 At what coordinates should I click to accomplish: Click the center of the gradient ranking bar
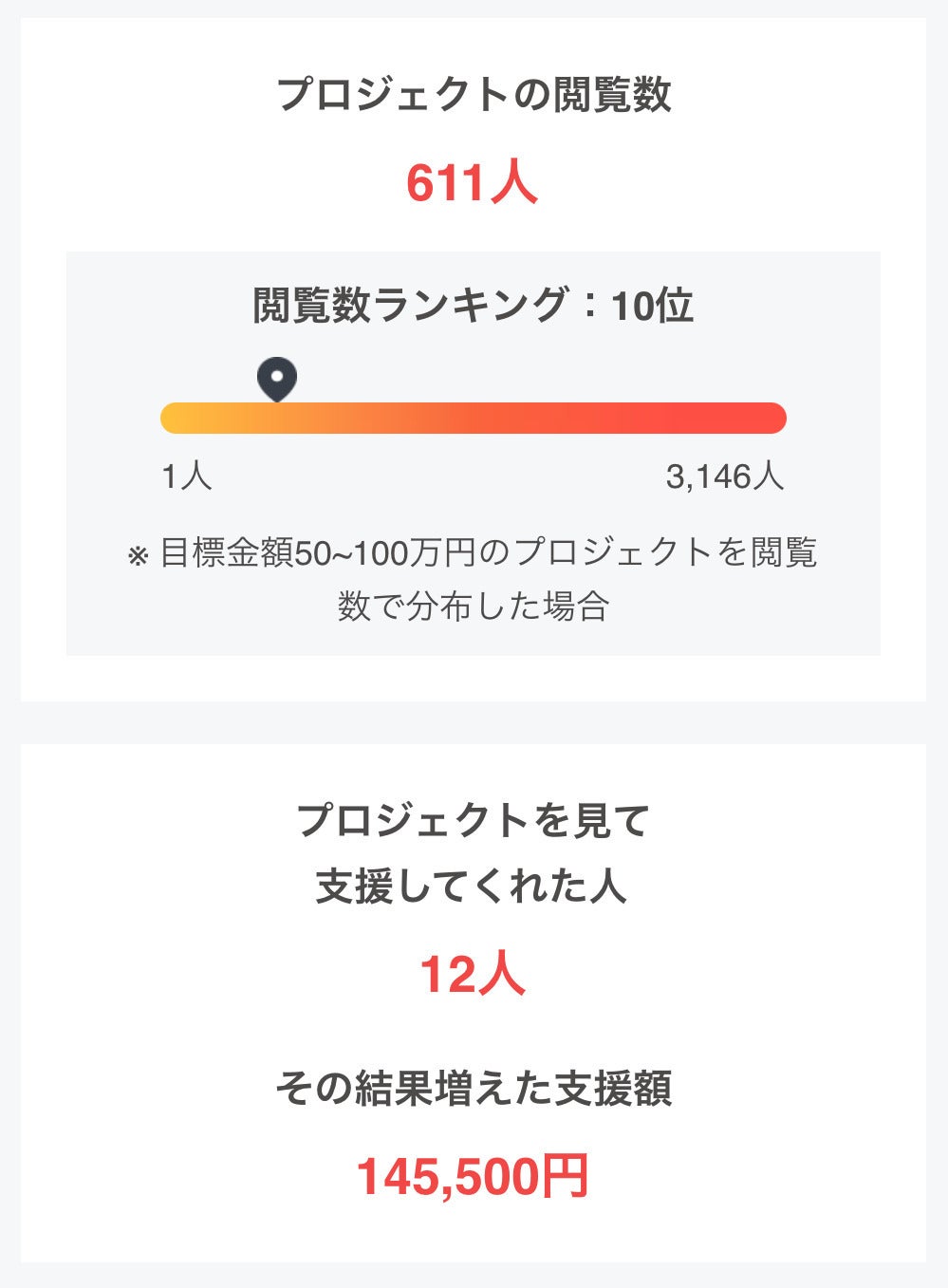pyautogui.click(x=474, y=418)
